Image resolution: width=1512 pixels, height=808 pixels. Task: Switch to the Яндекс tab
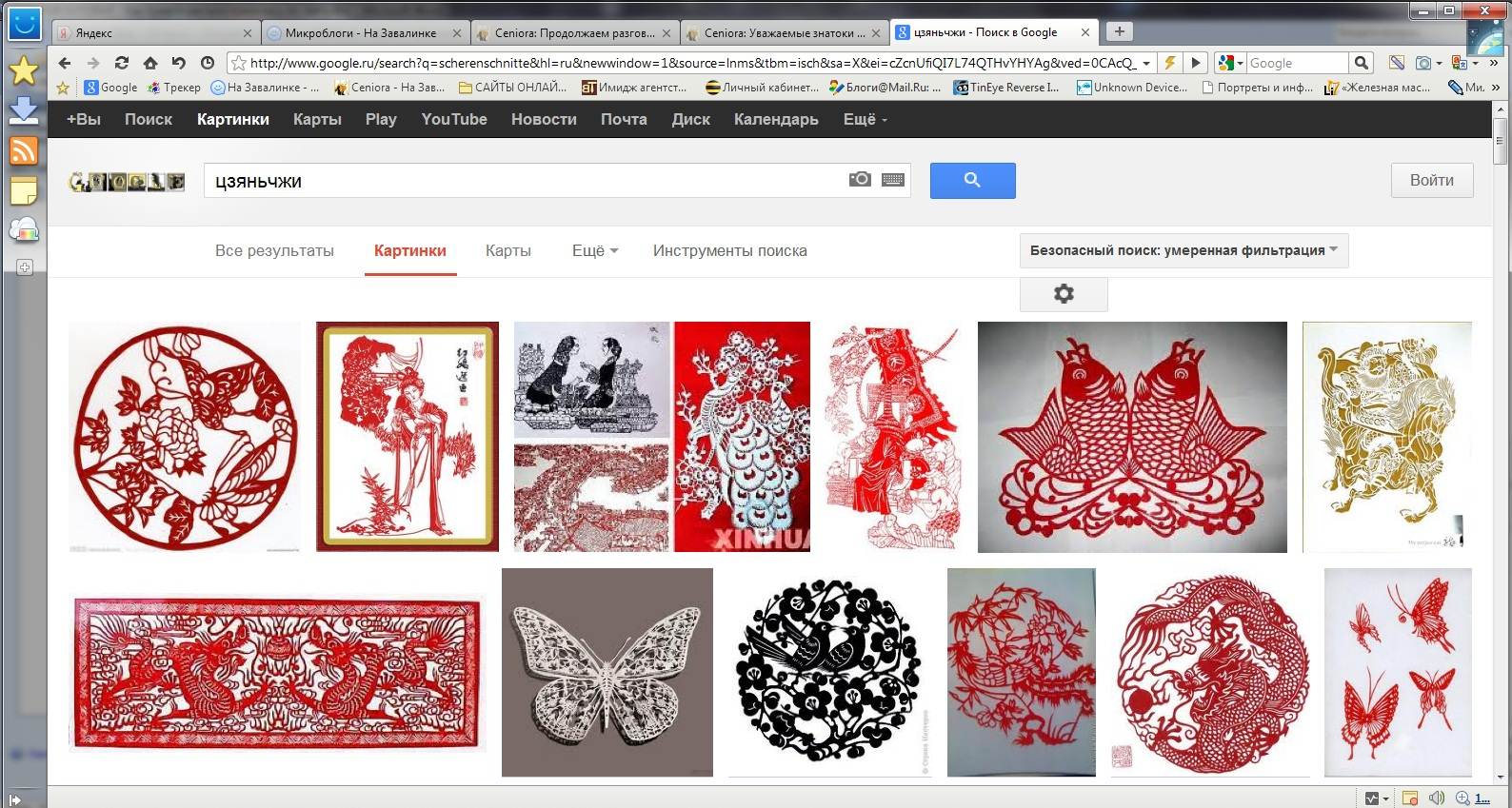tap(154, 32)
